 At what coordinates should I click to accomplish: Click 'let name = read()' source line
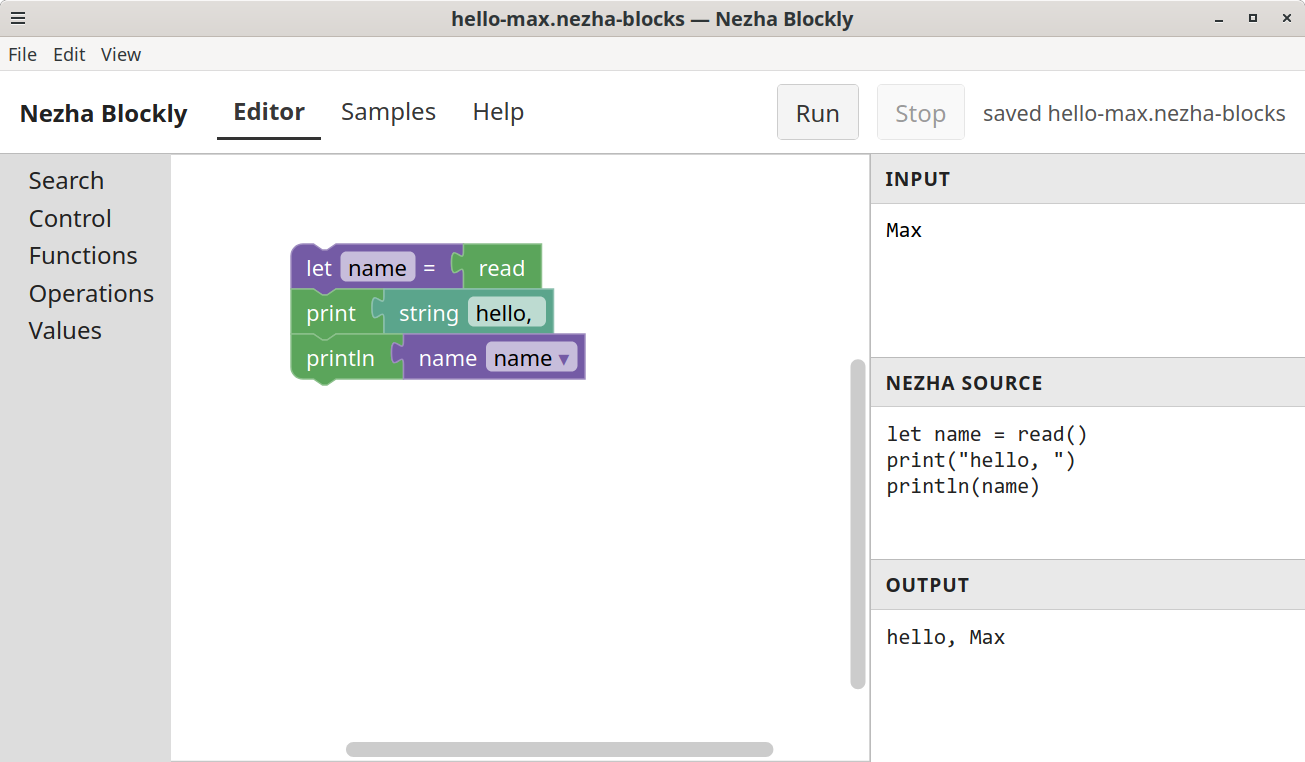click(x=987, y=435)
